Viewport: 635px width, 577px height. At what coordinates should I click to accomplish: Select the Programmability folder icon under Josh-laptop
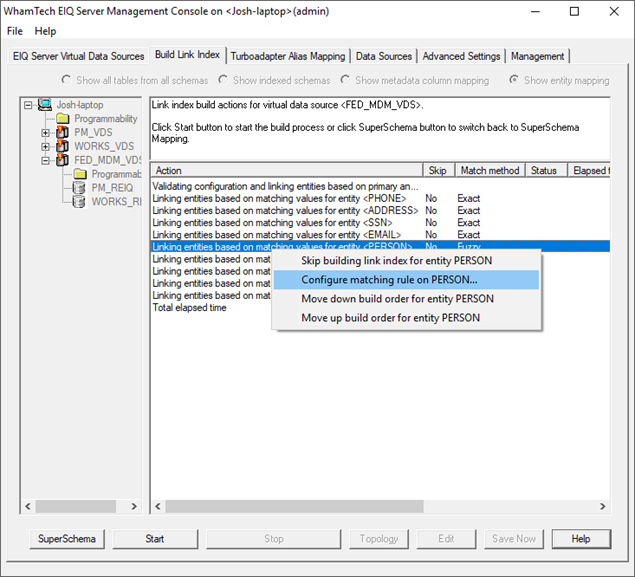(x=63, y=119)
